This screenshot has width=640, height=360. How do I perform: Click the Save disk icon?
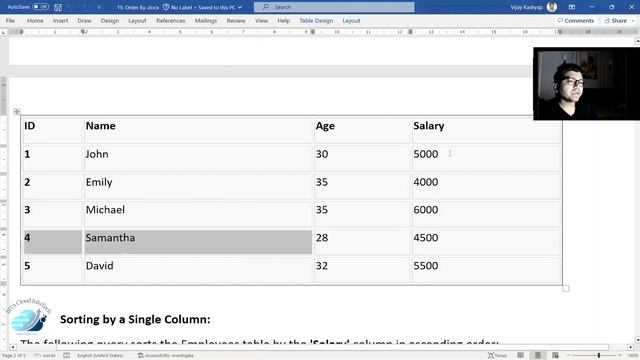(58, 7)
